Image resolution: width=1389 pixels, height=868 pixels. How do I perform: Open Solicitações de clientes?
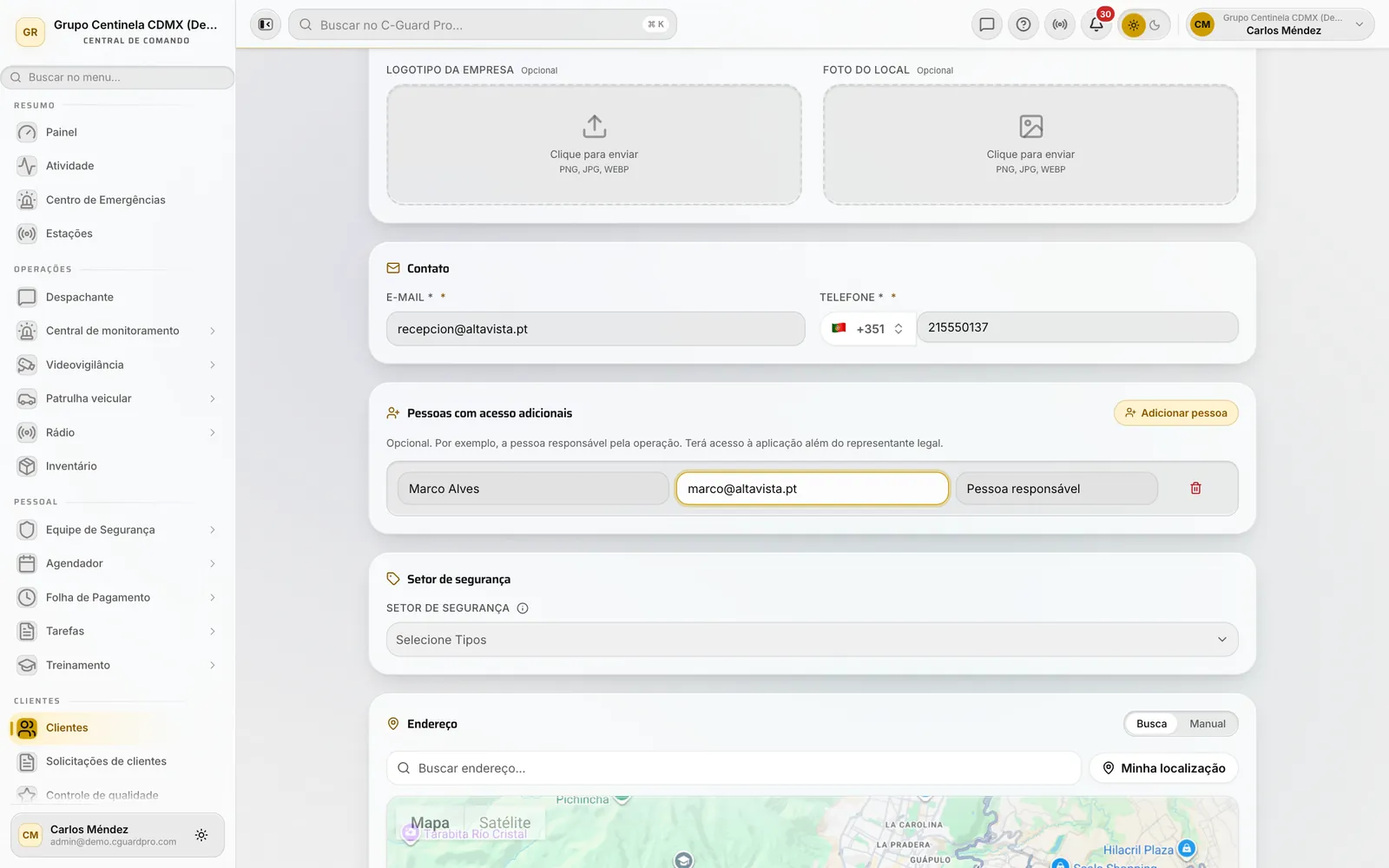tap(117, 761)
